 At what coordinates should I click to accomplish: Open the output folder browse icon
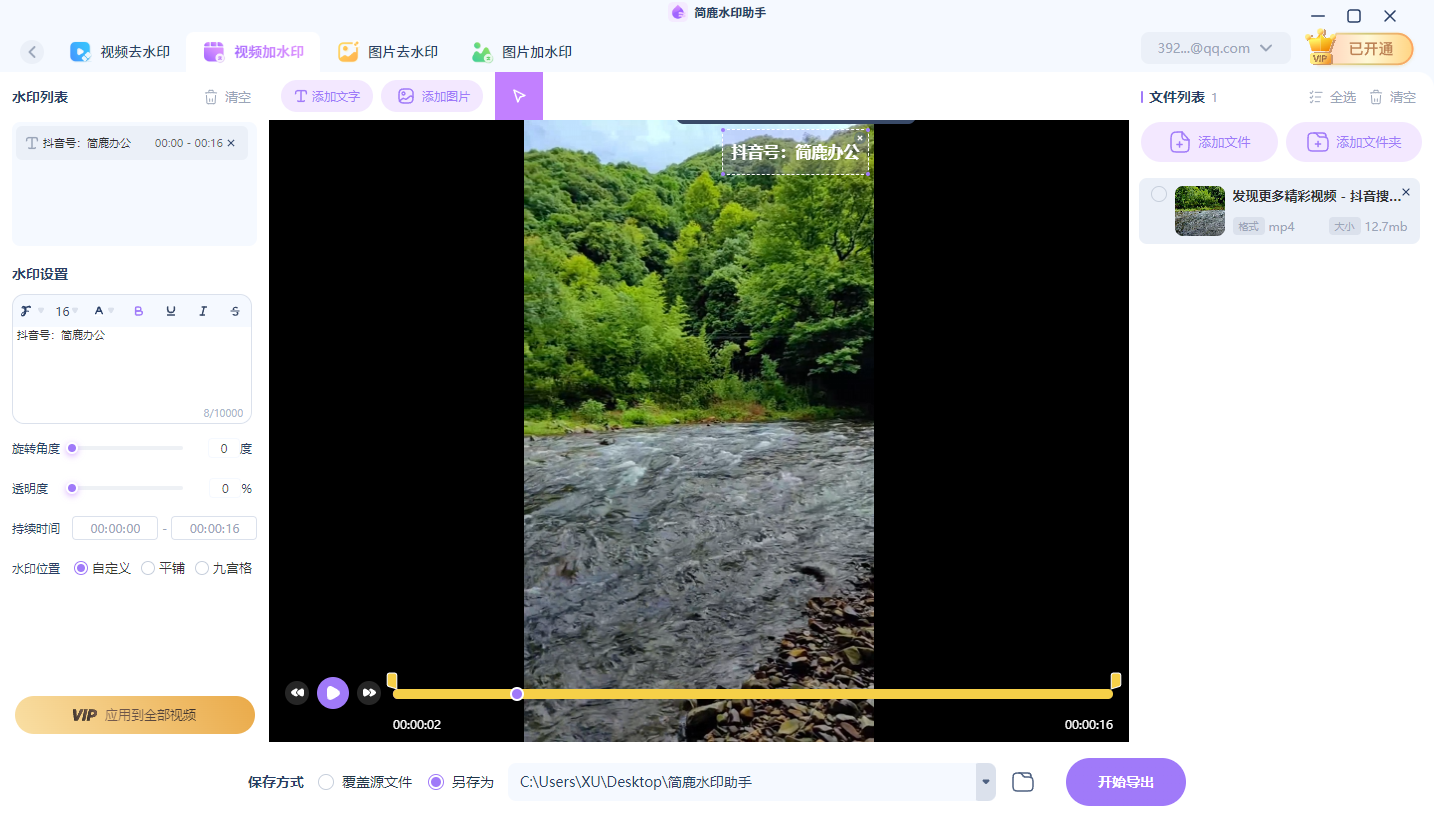[1022, 782]
